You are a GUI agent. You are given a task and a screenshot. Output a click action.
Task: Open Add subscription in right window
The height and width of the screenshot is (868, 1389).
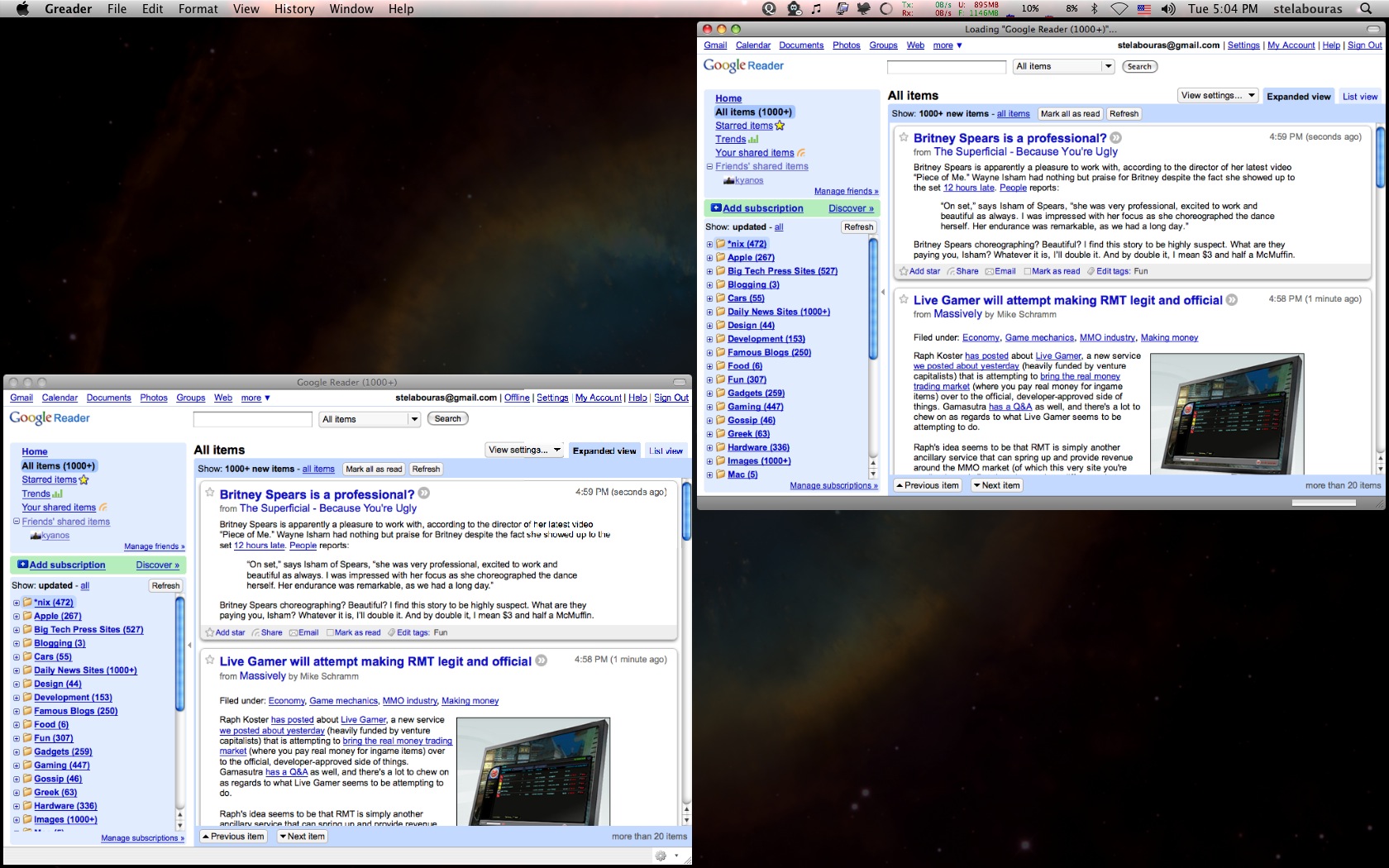pos(757,208)
